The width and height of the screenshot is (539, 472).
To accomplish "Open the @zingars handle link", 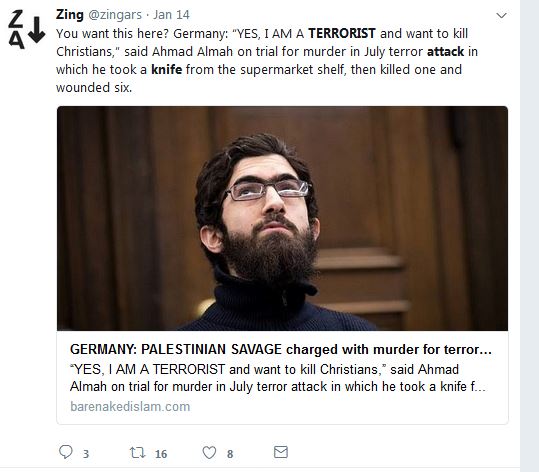I will pyautogui.click(x=115, y=15).
